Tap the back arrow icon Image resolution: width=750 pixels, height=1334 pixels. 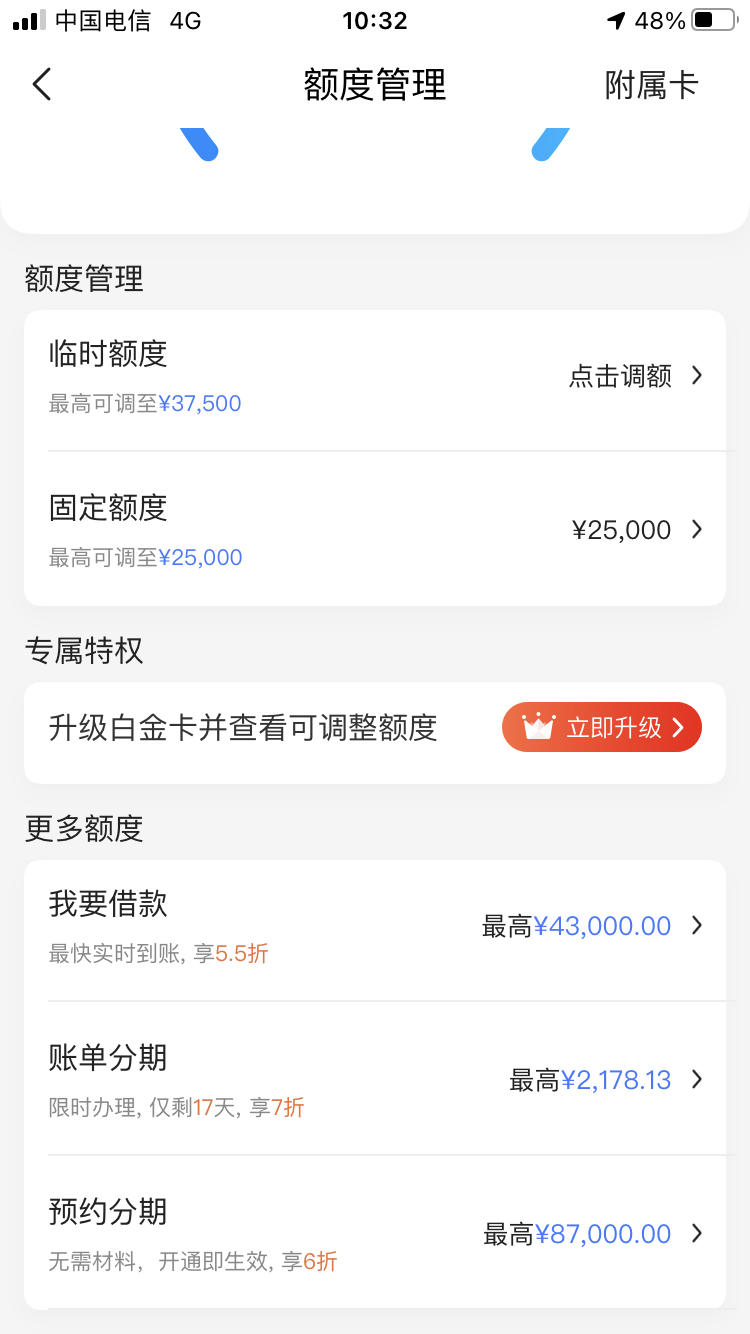tap(41, 84)
